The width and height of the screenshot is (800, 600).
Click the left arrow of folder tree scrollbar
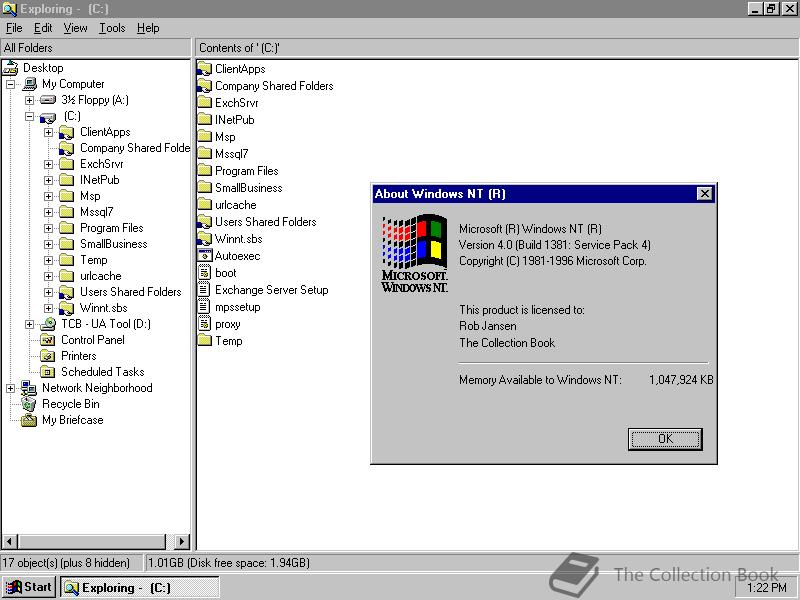10,541
